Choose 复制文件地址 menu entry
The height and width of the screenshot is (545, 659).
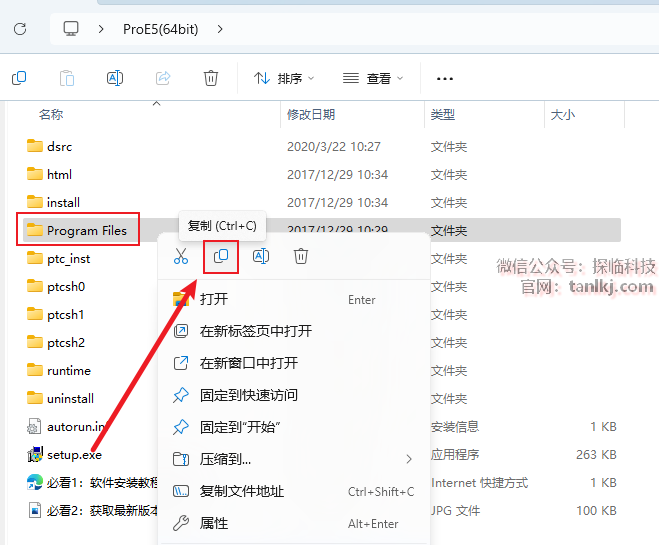(294, 491)
